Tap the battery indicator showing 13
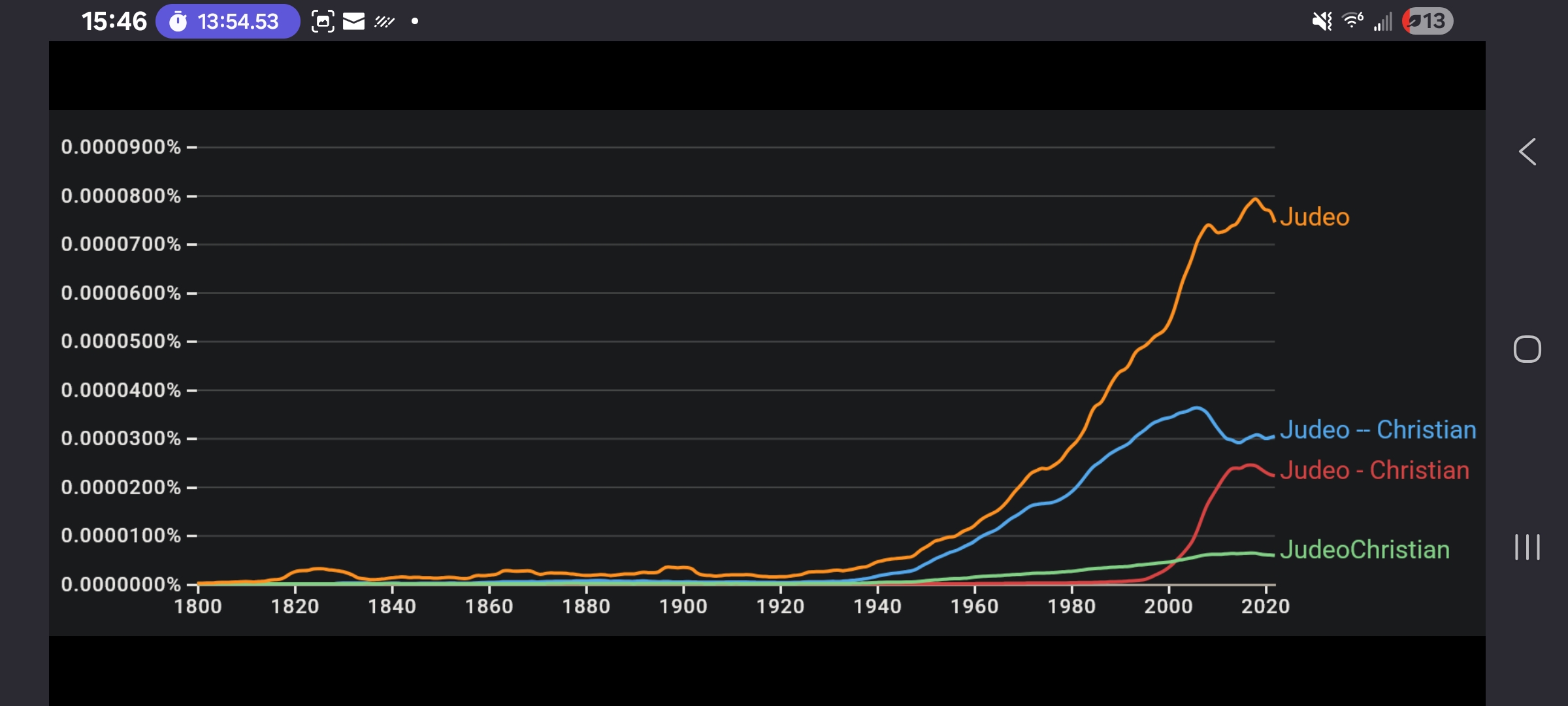Viewport: 1568px width, 706px height. tap(1428, 22)
